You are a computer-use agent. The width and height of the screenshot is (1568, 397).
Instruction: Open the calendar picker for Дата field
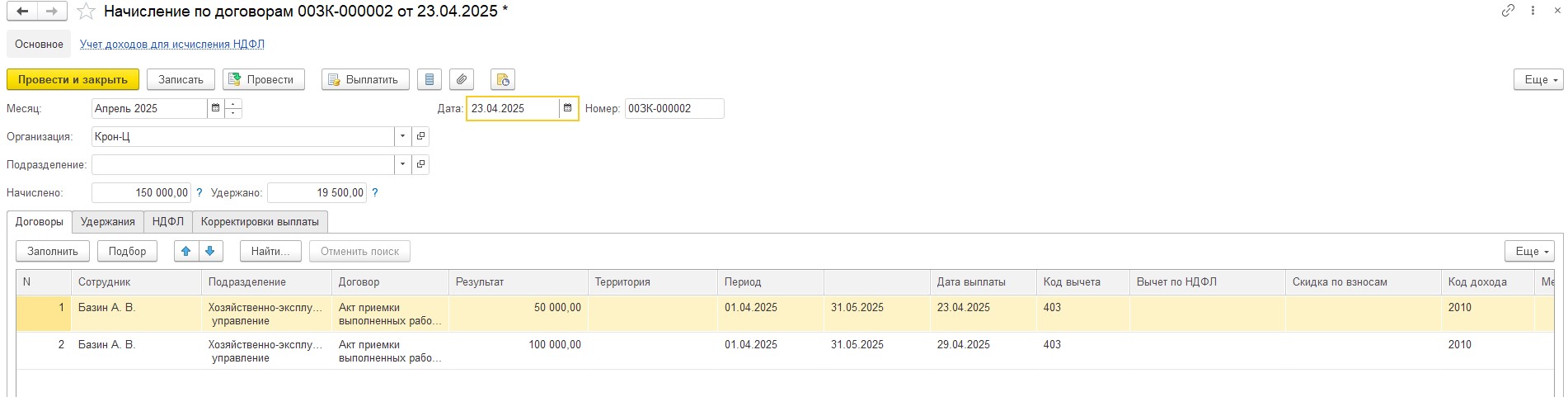click(567, 108)
